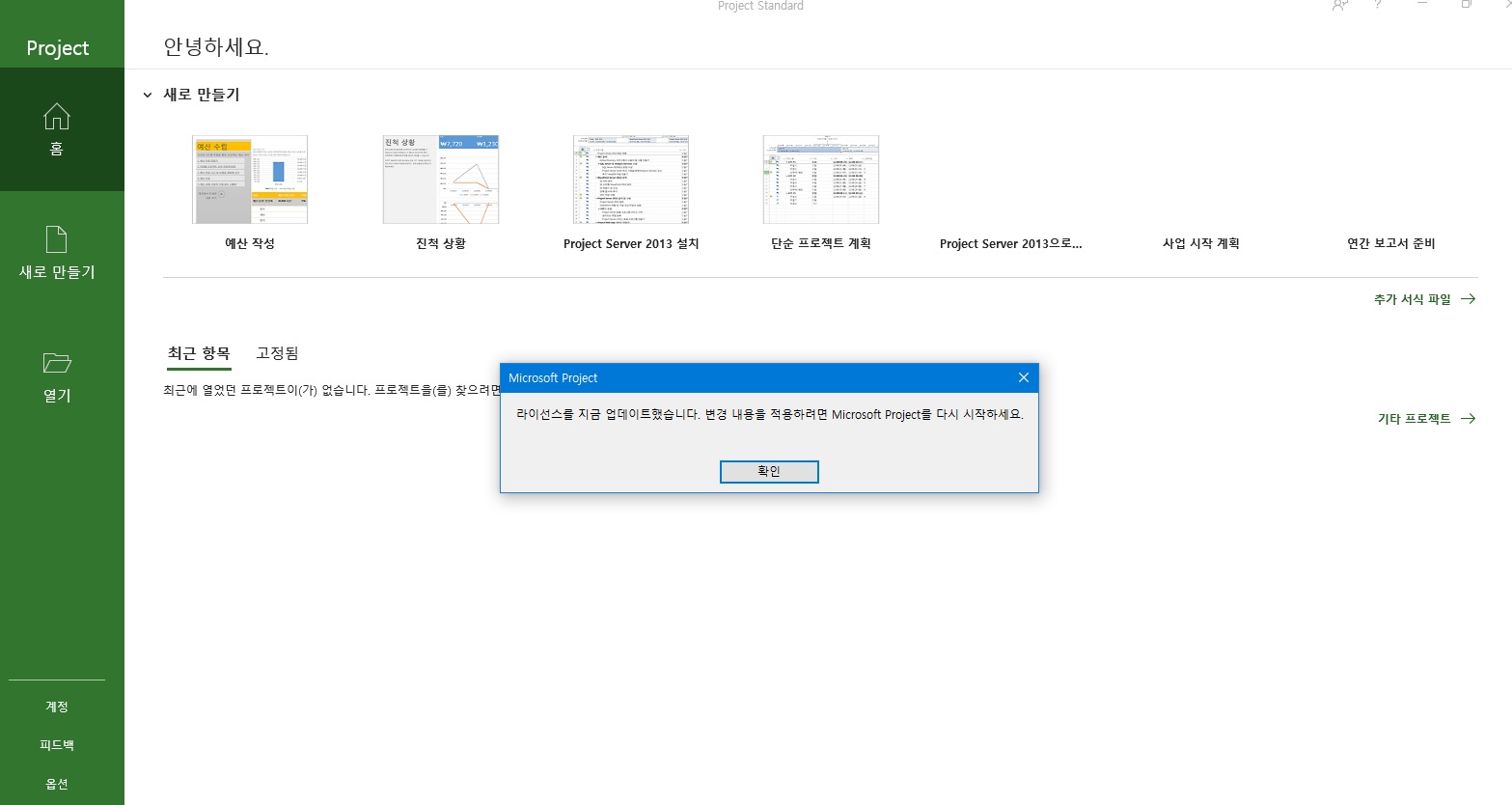Screen dimensions: 1512x805
Task: Collapse the 새로 만들기 section chevron
Action: (x=148, y=96)
